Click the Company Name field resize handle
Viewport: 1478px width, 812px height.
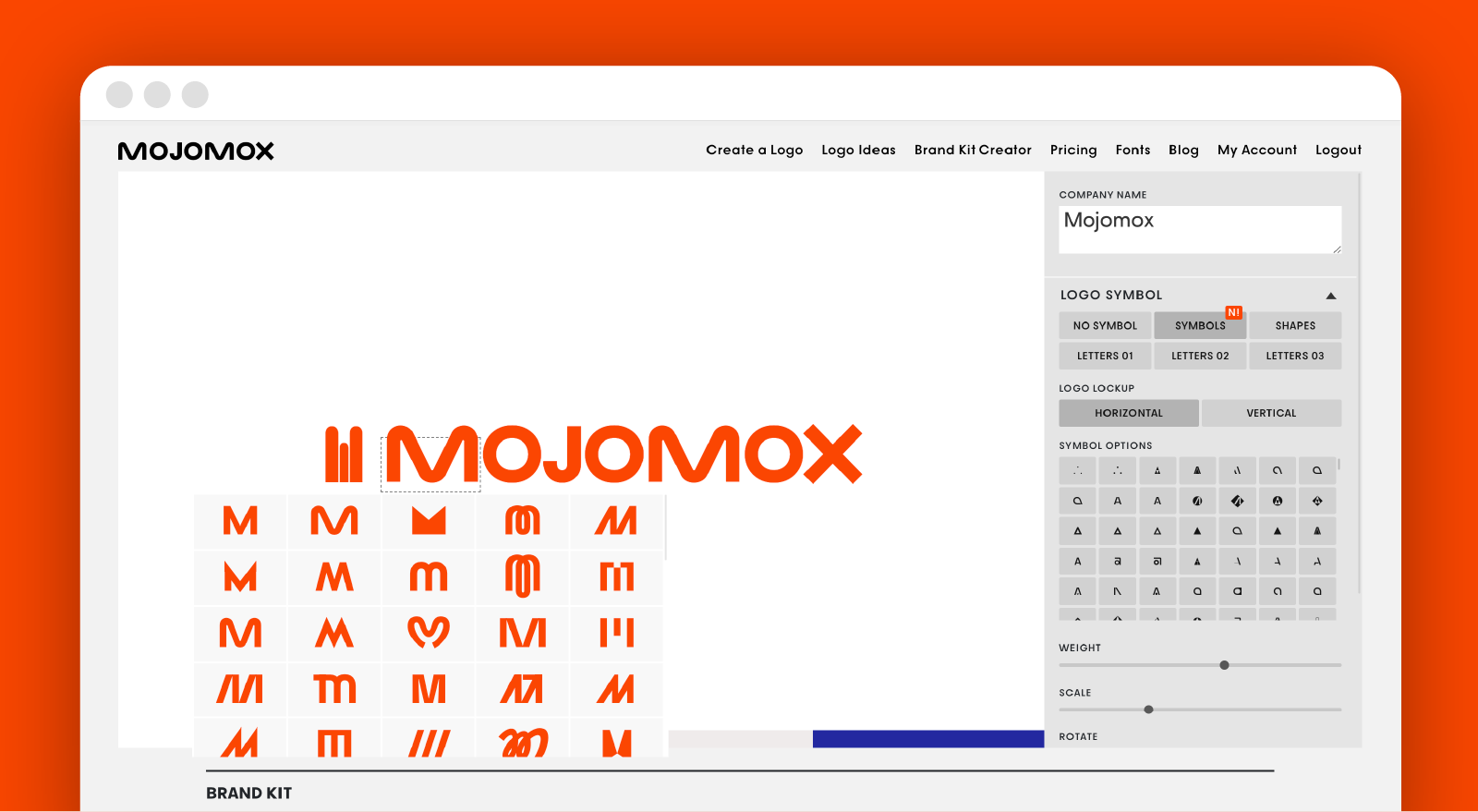coord(1337,248)
